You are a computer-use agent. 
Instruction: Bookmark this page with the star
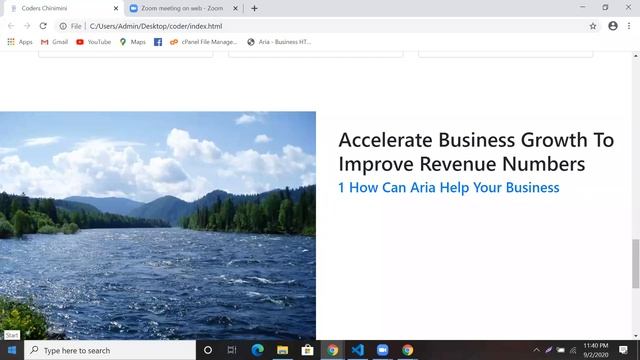click(593, 26)
